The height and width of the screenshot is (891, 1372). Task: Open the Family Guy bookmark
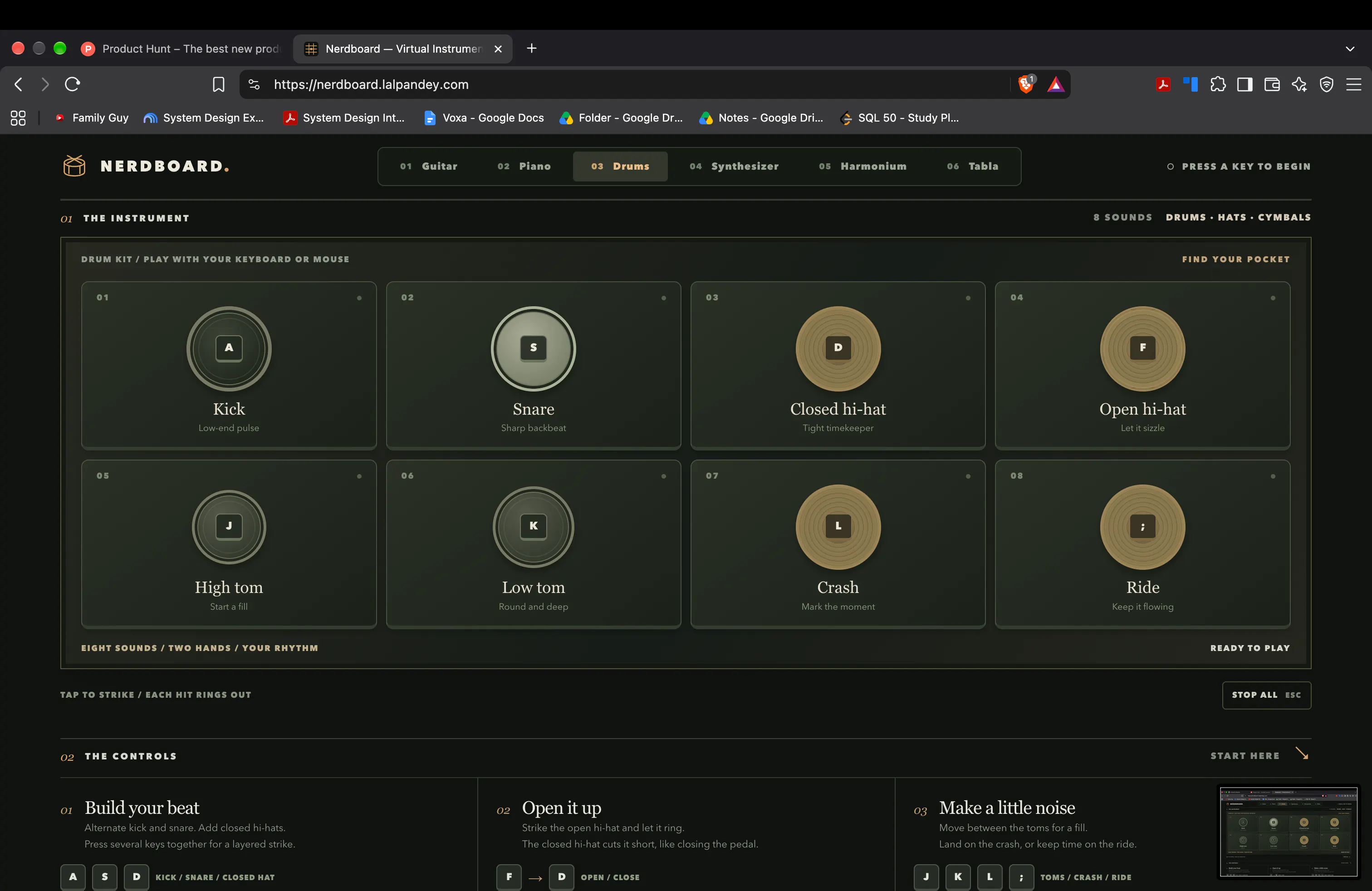click(92, 117)
